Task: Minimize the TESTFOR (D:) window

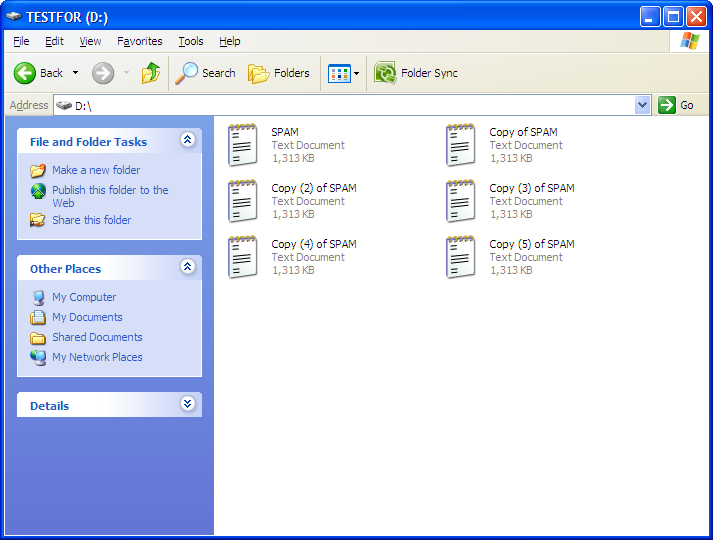Action: click(x=649, y=17)
